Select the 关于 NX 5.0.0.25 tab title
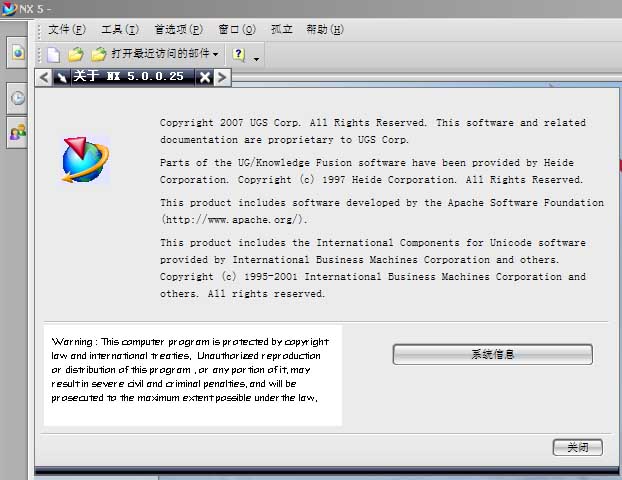The image size is (622, 480). (129, 76)
